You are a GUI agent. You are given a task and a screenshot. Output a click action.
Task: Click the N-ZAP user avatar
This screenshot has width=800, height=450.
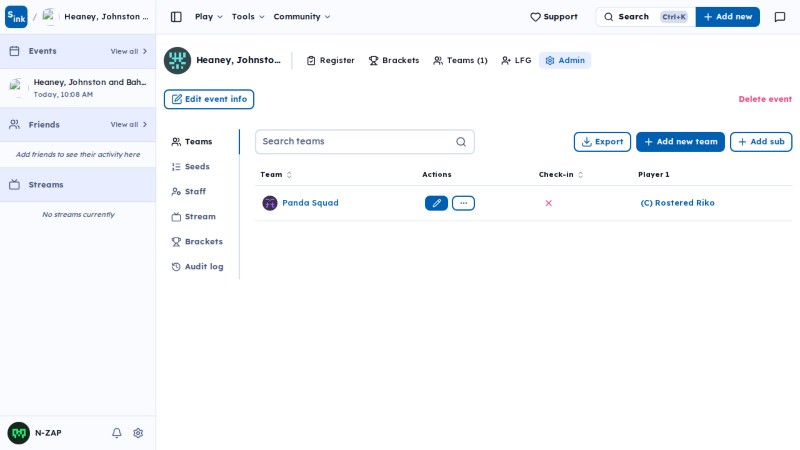(x=19, y=433)
